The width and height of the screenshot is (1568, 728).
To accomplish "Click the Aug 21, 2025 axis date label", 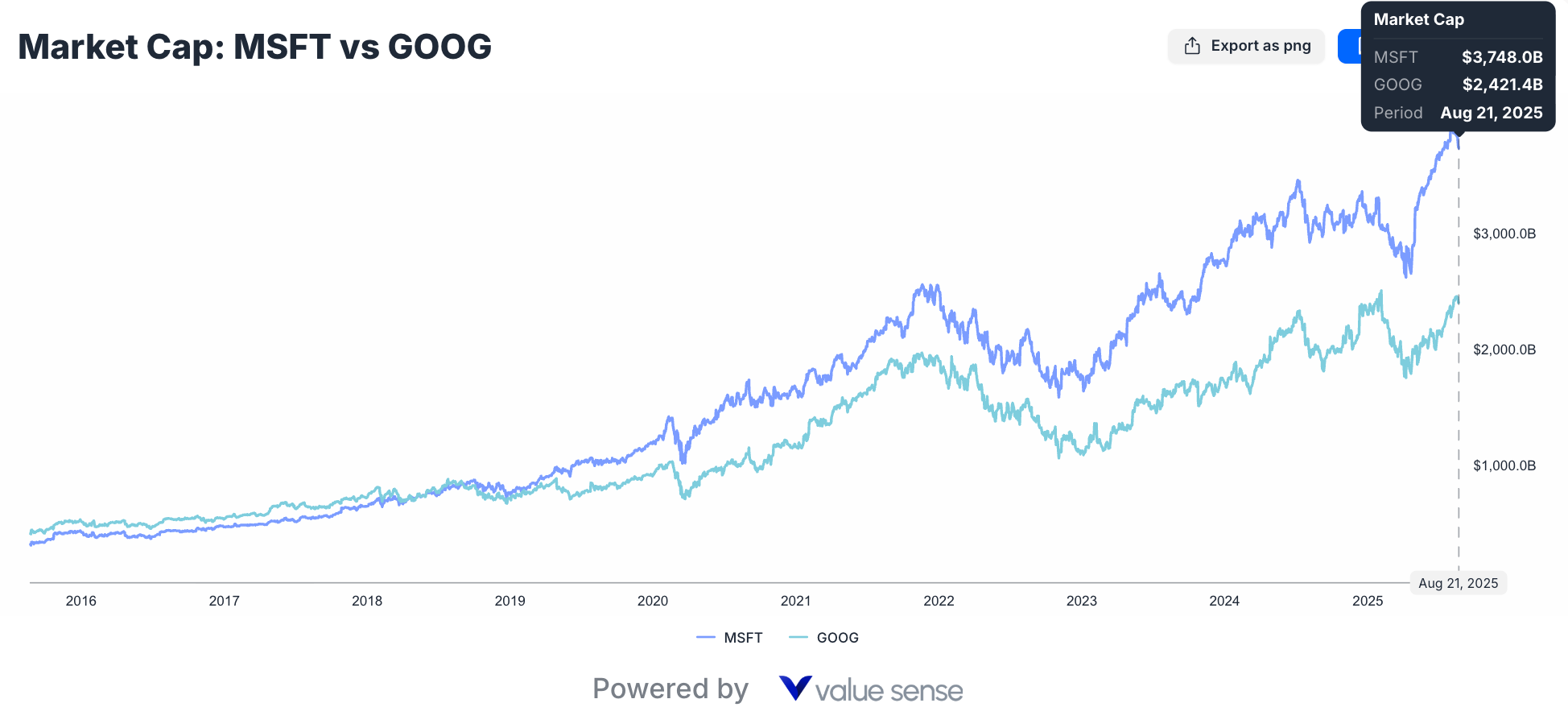I will click(x=1459, y=582).
